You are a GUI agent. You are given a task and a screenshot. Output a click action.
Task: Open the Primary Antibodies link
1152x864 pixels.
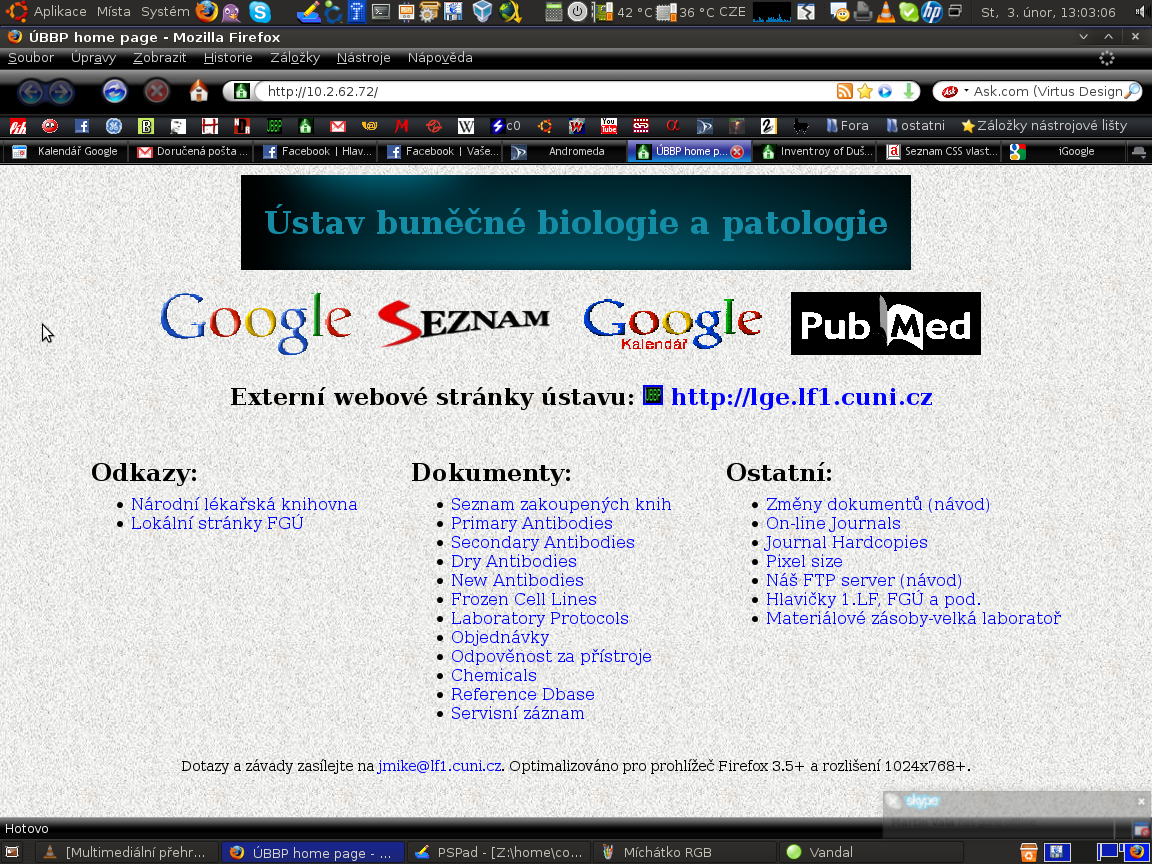click(x=531, y=523)
